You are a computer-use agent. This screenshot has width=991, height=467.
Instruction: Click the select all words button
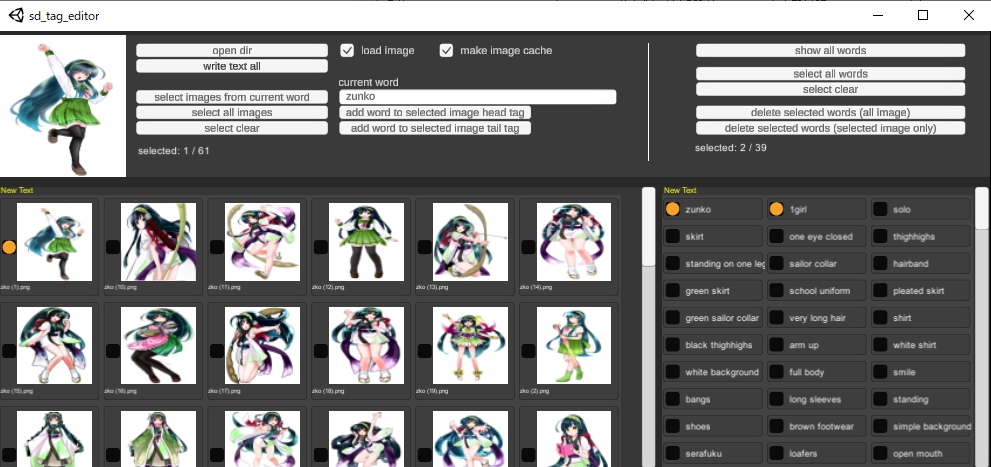click(830, 74)
